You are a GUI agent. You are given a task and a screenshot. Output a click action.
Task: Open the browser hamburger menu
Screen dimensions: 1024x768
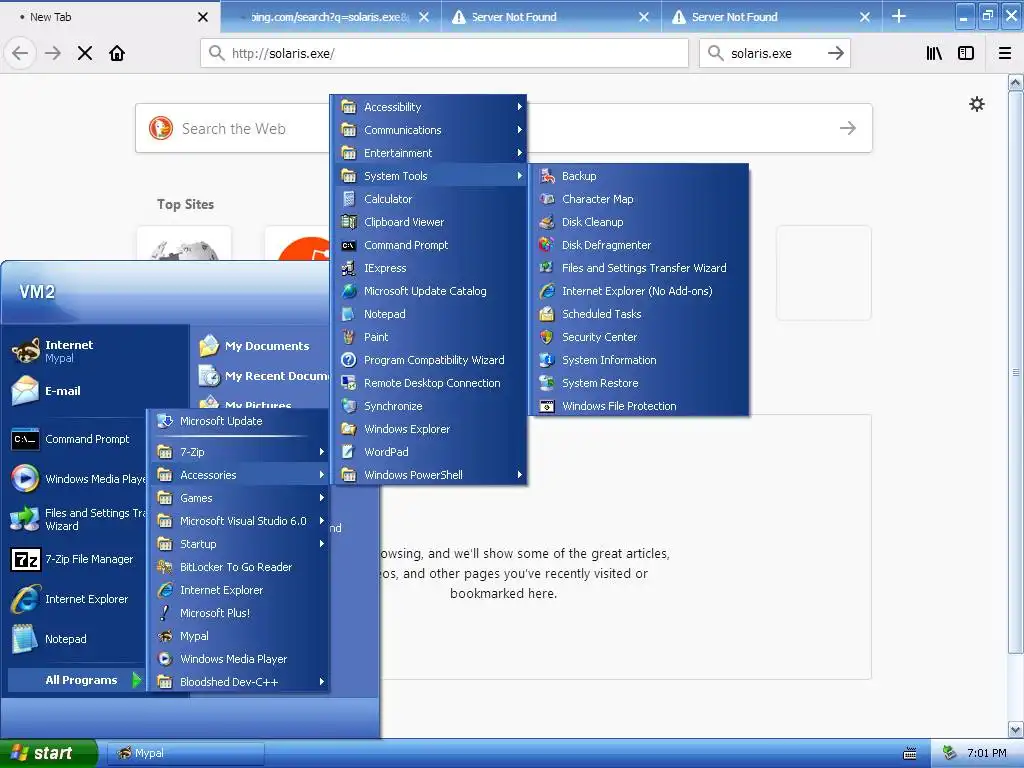tap(1005, 53)
